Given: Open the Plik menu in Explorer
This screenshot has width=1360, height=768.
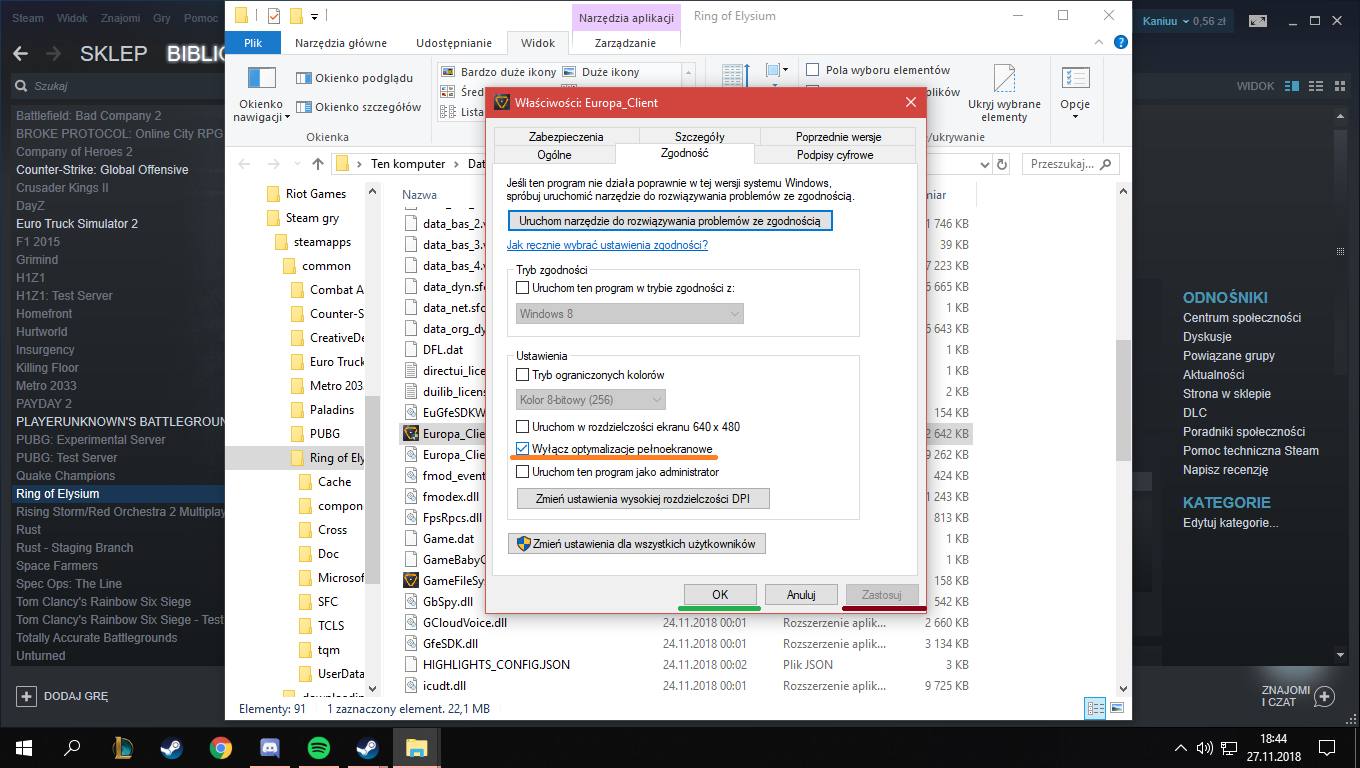Looking at the screenshot, I should click(x=253, y=43).
